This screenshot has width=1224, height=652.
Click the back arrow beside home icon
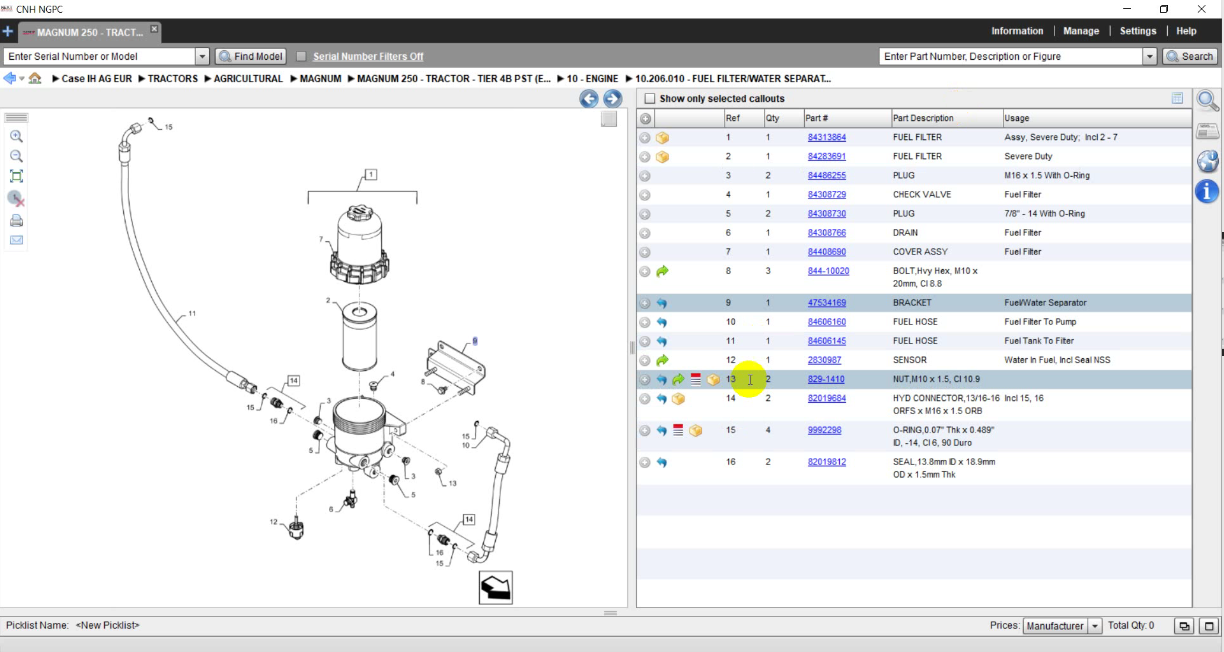tap(11, 78)
